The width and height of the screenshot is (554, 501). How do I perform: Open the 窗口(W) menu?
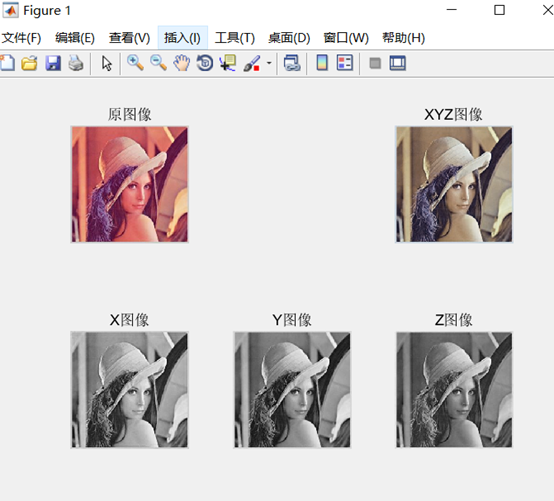(346, 38)
